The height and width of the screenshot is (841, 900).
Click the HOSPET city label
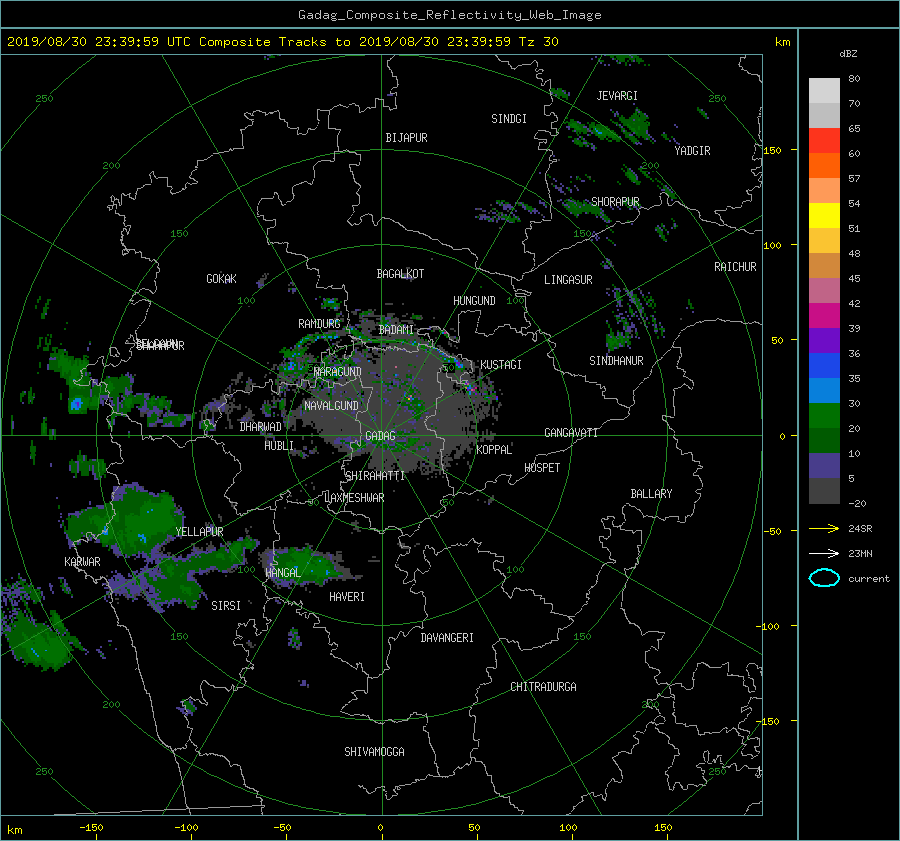click(542, 468)
